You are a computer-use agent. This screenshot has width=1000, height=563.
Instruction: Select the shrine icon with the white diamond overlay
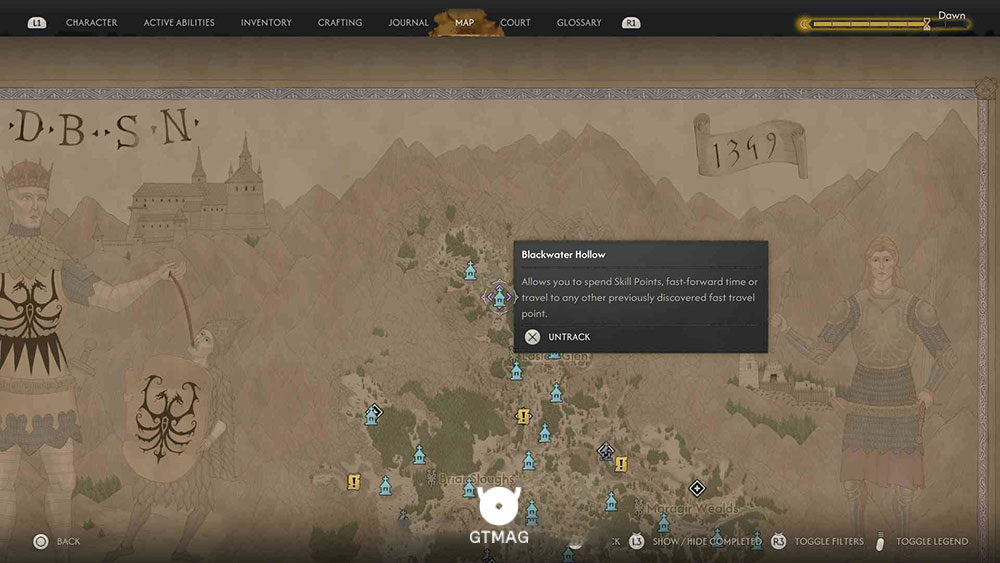pyautogui.click(x=372, y=416)
